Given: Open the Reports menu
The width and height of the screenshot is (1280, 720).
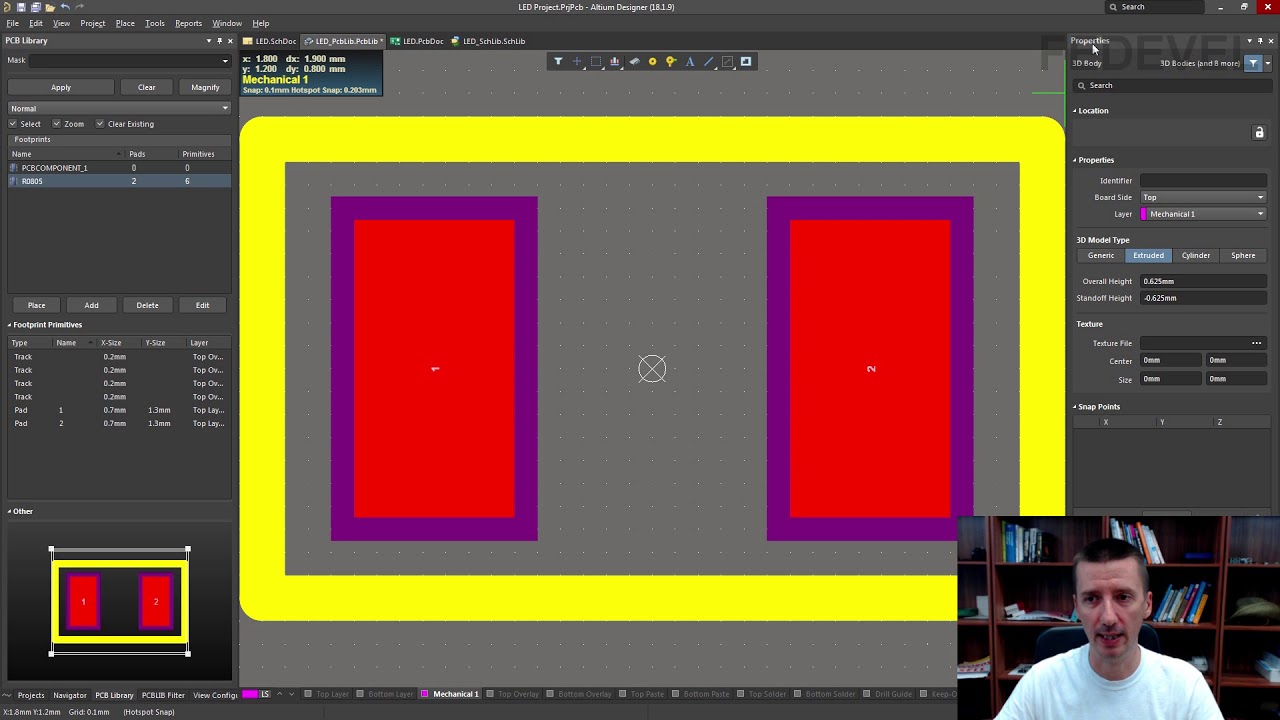Looking at the screenshot, I should pos(188,23).
